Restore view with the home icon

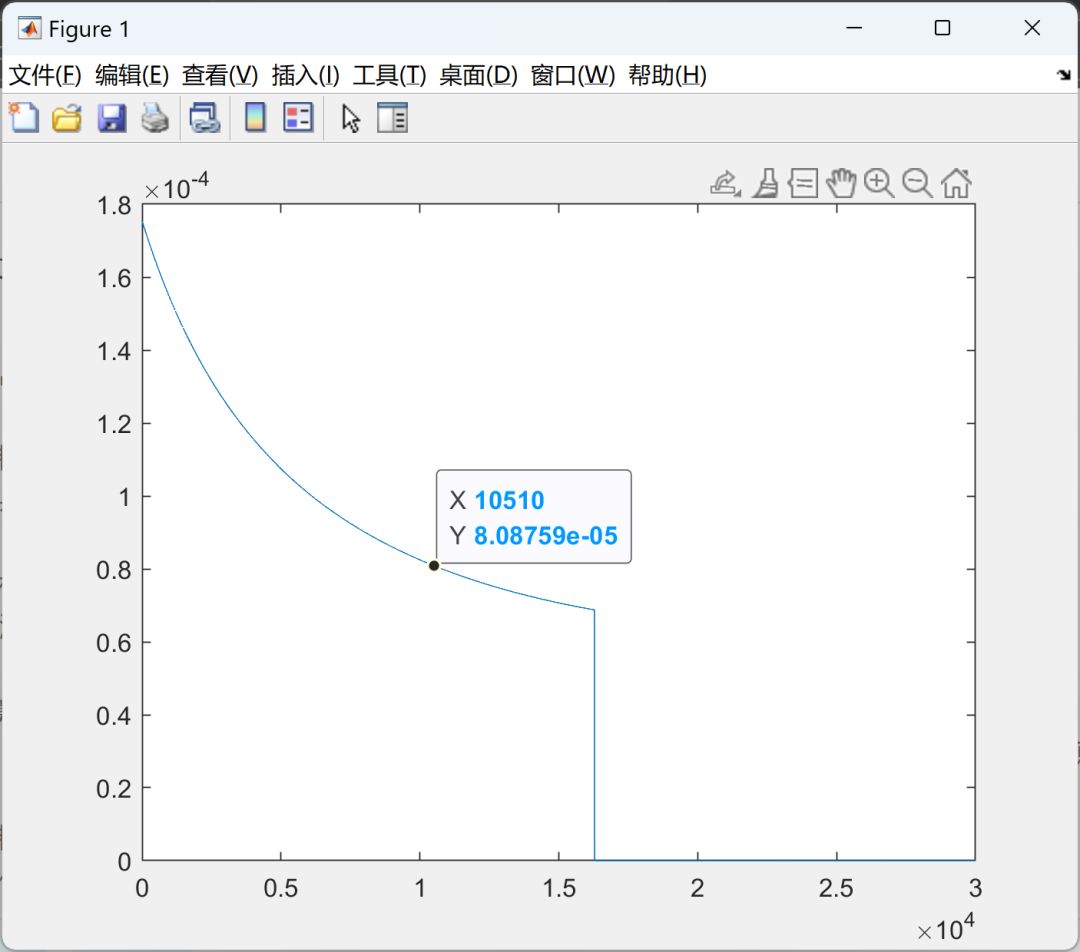957,184
